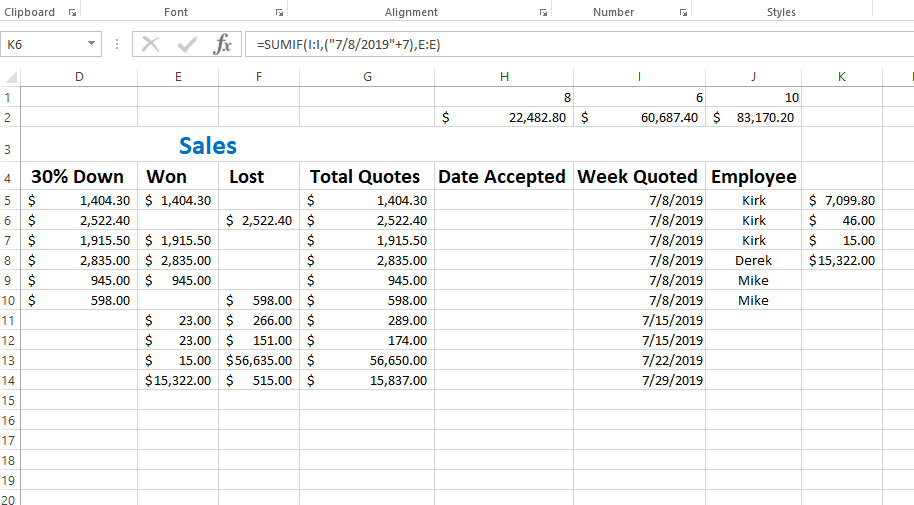Select cell J1 containing 10
Image resolution: width=914 pixels, height=505 pixels.
click(x=754, y=97)
